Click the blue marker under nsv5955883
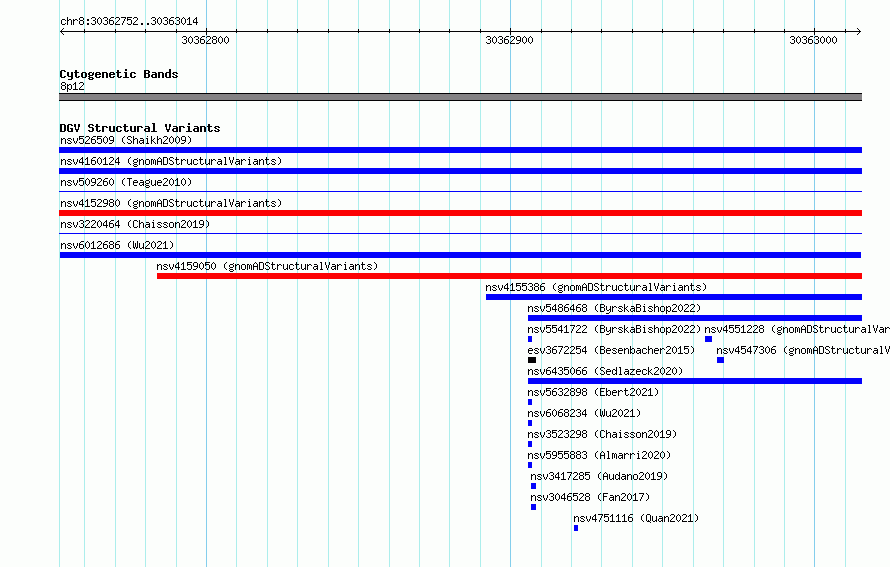890x567 pixels. click(x=530, y=465)
